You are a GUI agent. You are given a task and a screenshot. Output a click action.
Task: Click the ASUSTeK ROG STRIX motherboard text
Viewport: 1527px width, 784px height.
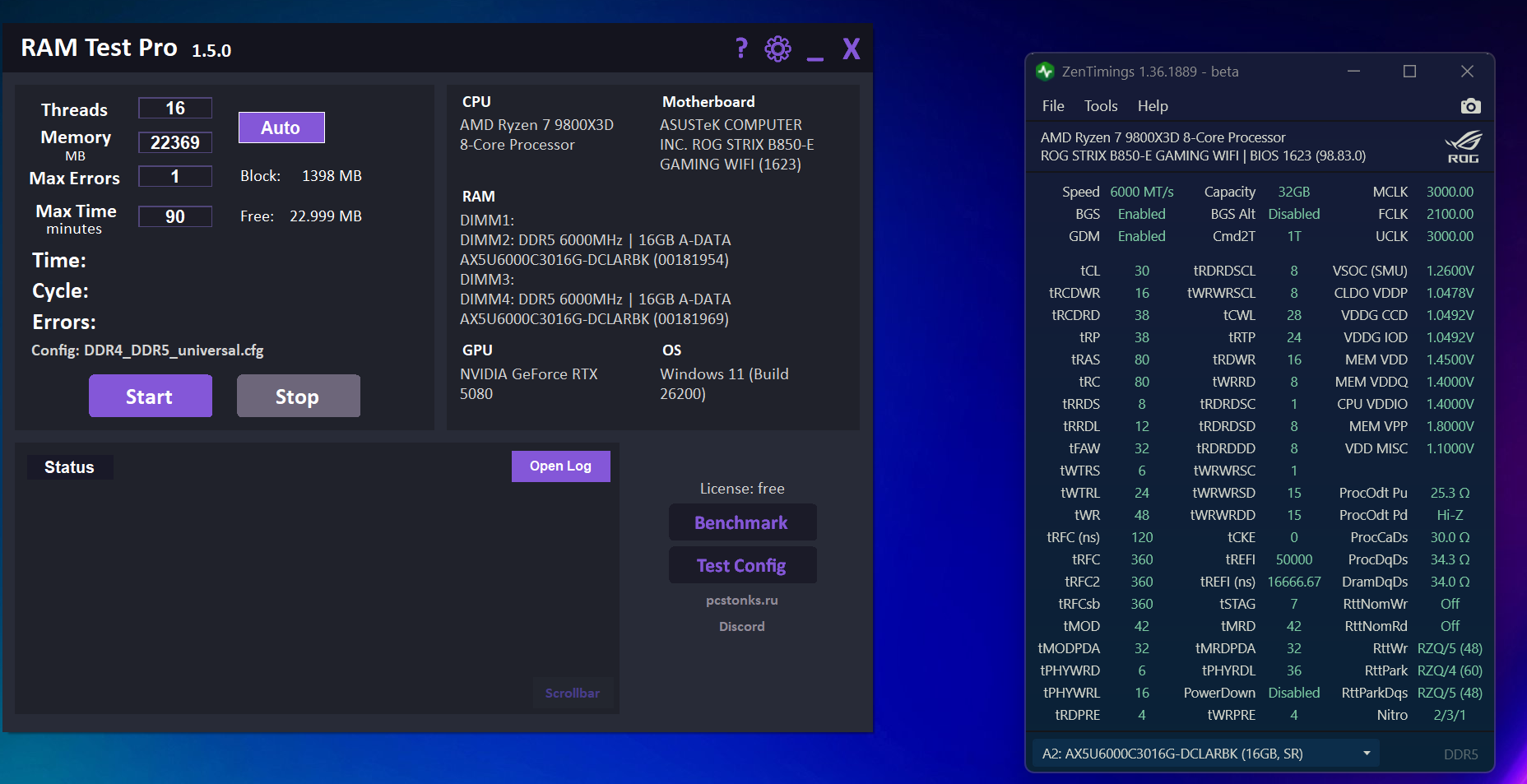click(737, 145)
